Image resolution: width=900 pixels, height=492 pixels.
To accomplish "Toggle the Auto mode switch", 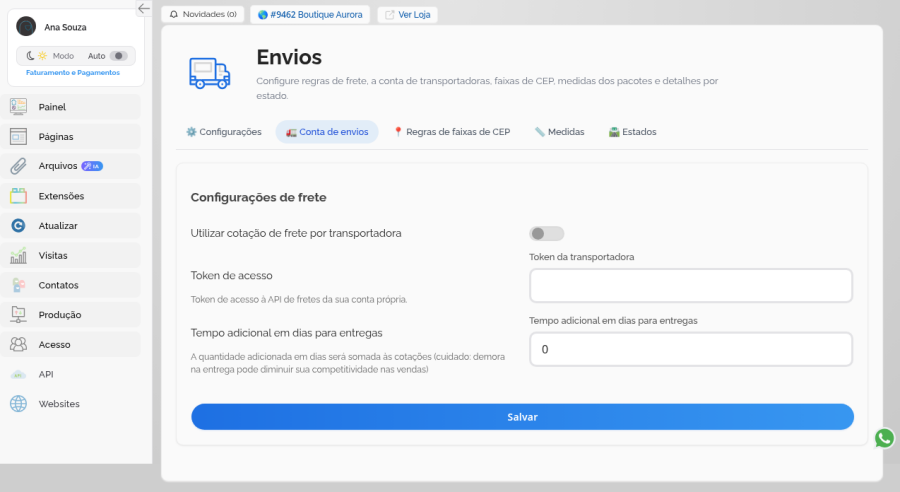I will (118, 56).
